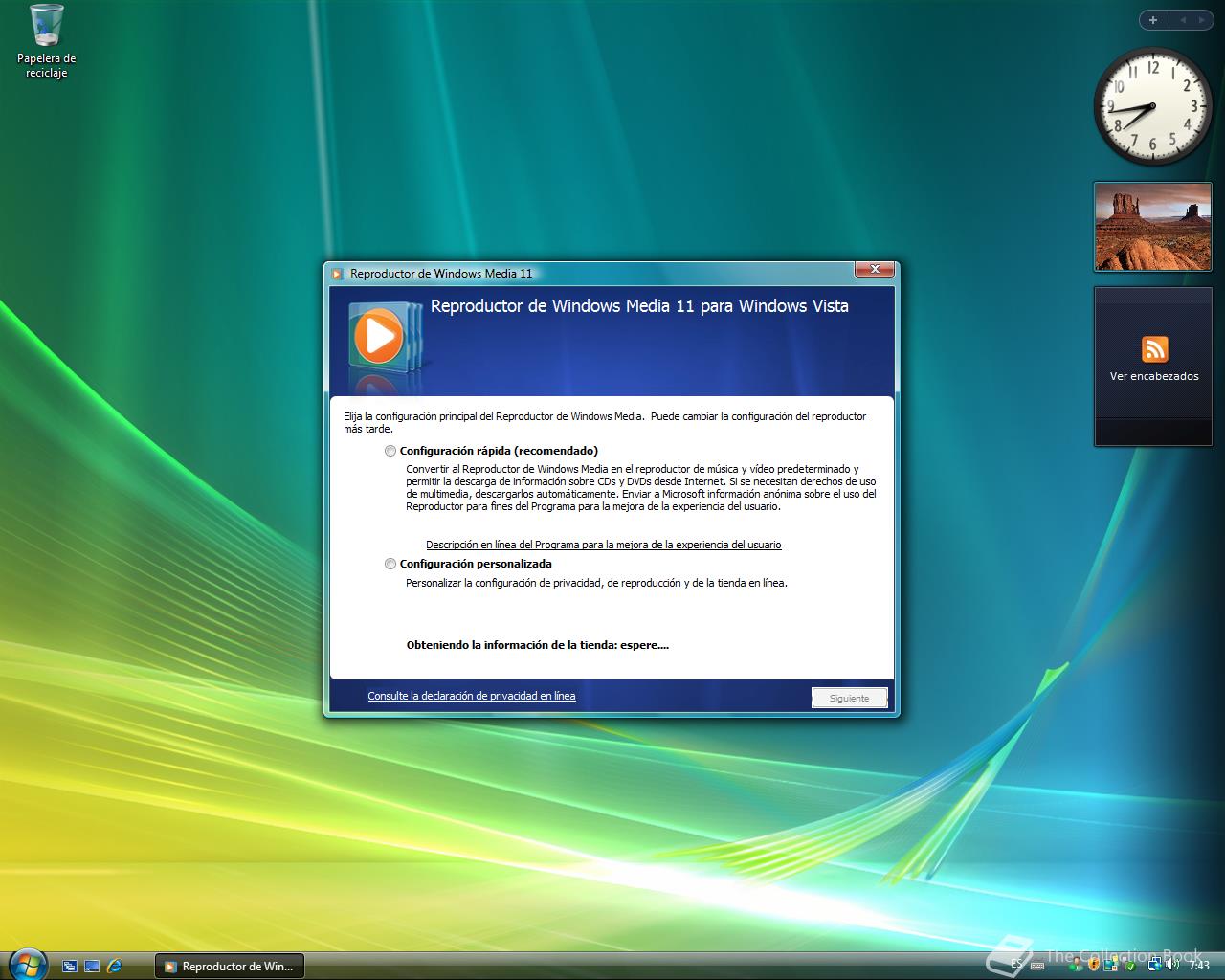Click the Siguiente button
Screen dimensions: 1225x980
point(849,698)
